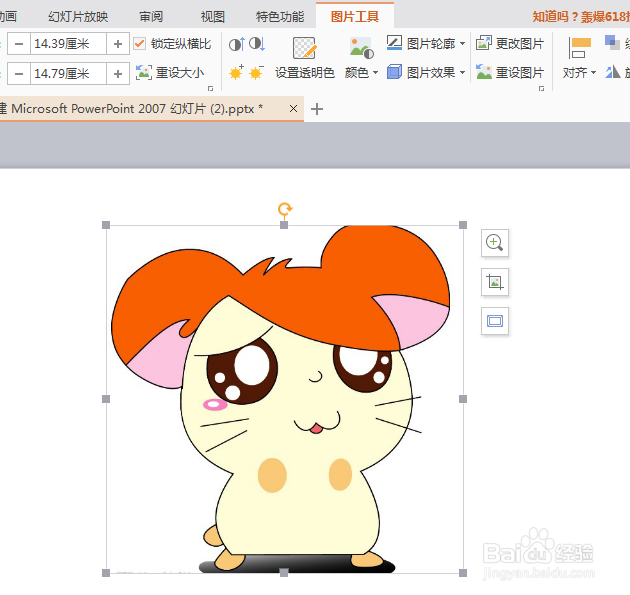630x595 pixels.
Task: Click the bring-forward layer icon at top right
Action: [x=612, y=43]
